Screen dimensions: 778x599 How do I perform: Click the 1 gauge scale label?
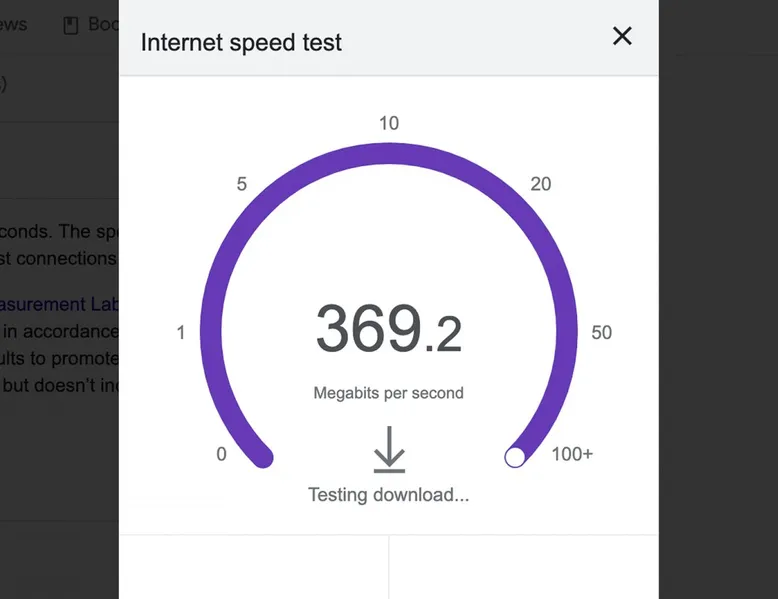pos(181,333)
